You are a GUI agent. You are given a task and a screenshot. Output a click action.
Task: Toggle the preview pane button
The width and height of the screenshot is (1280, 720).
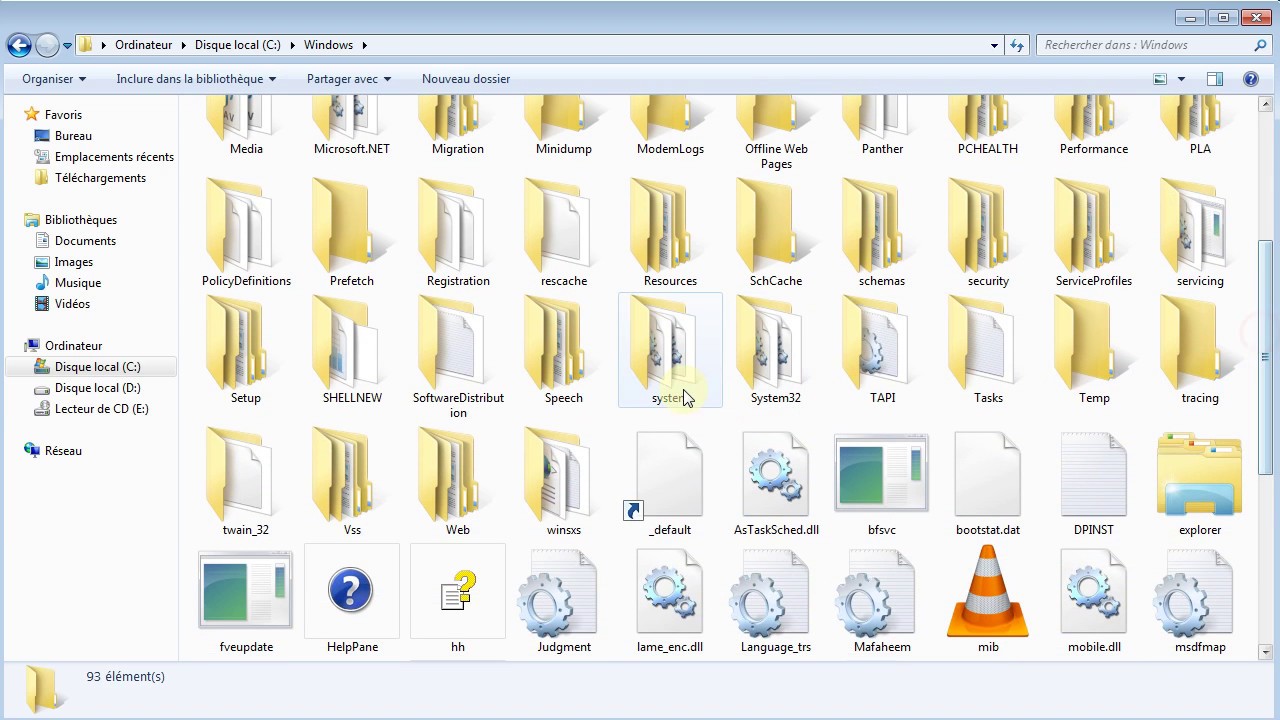[x=1214, y=79]
